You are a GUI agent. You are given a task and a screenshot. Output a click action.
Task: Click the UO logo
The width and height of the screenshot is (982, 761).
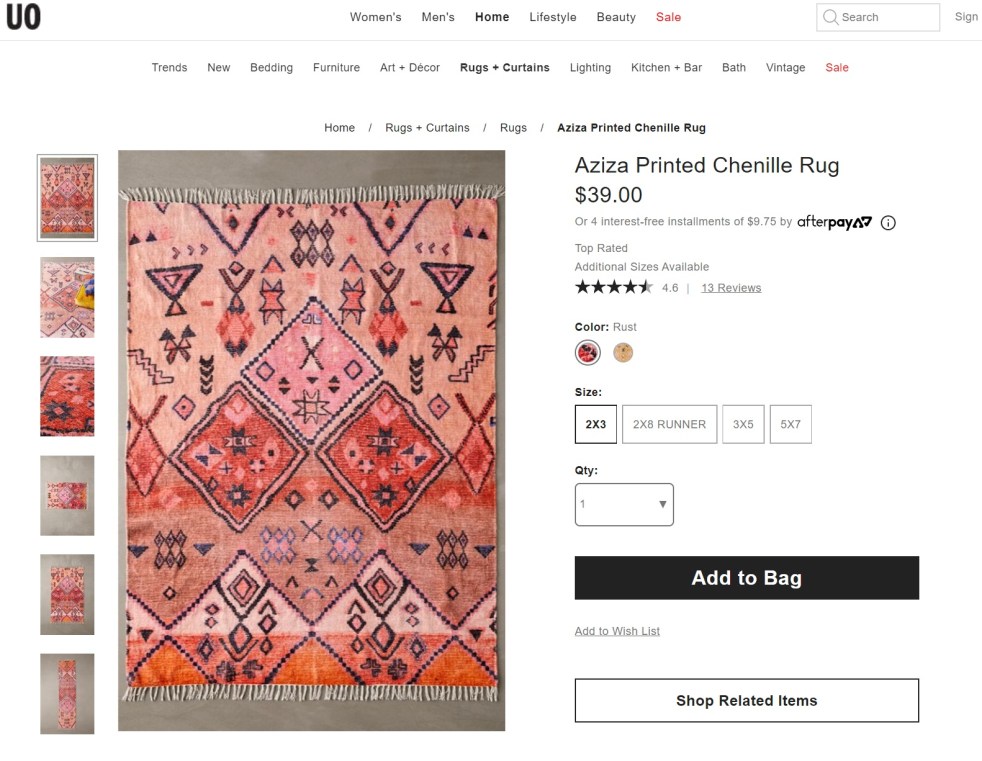[x=23, y=17]
